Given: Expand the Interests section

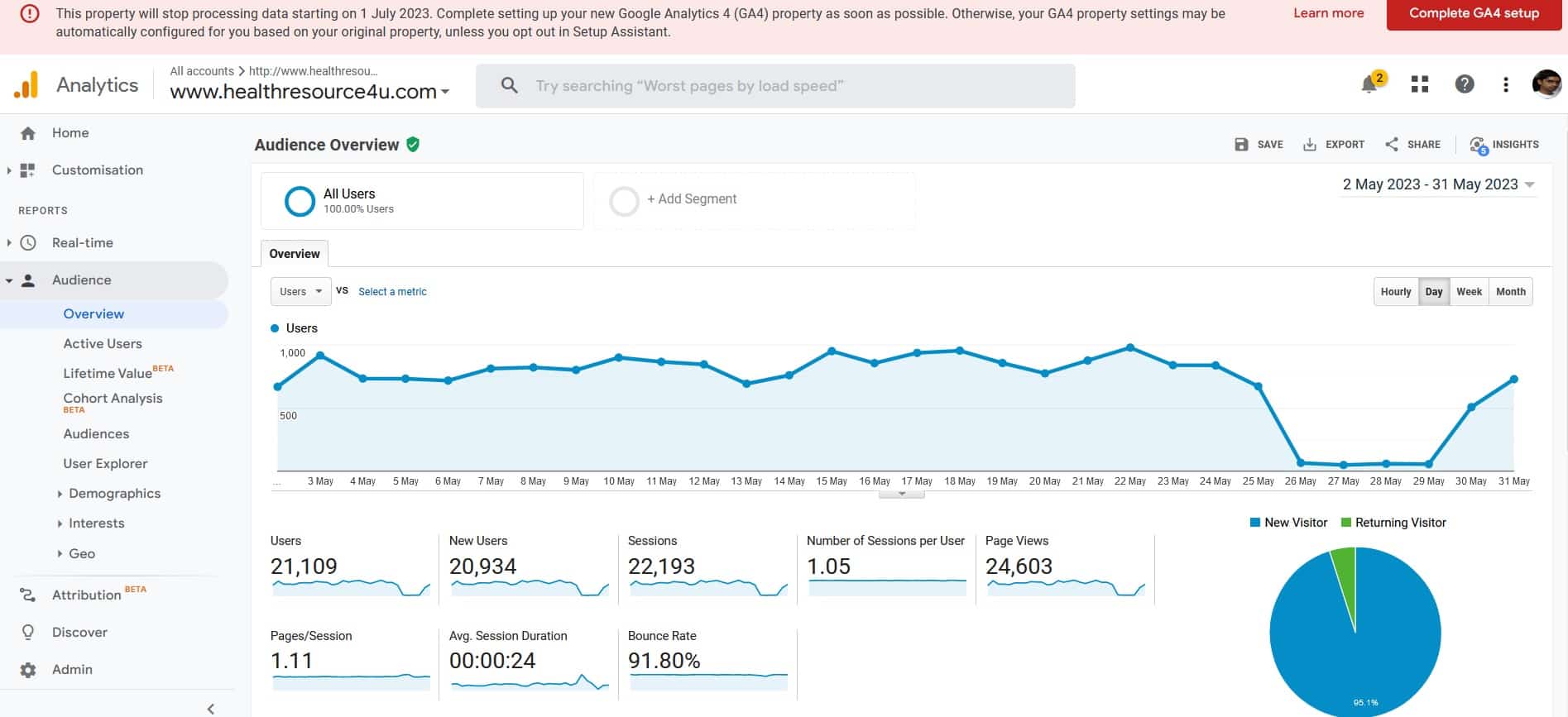Looking at the screenshot, I should [x=60, y=523].
